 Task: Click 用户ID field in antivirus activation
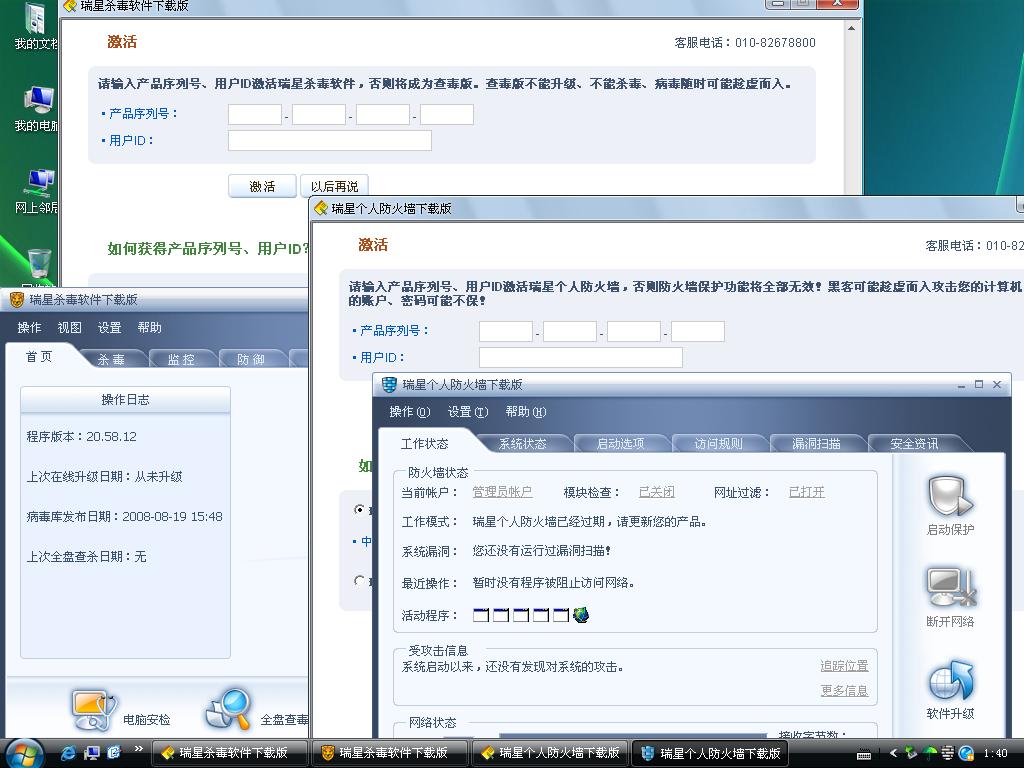330,140
